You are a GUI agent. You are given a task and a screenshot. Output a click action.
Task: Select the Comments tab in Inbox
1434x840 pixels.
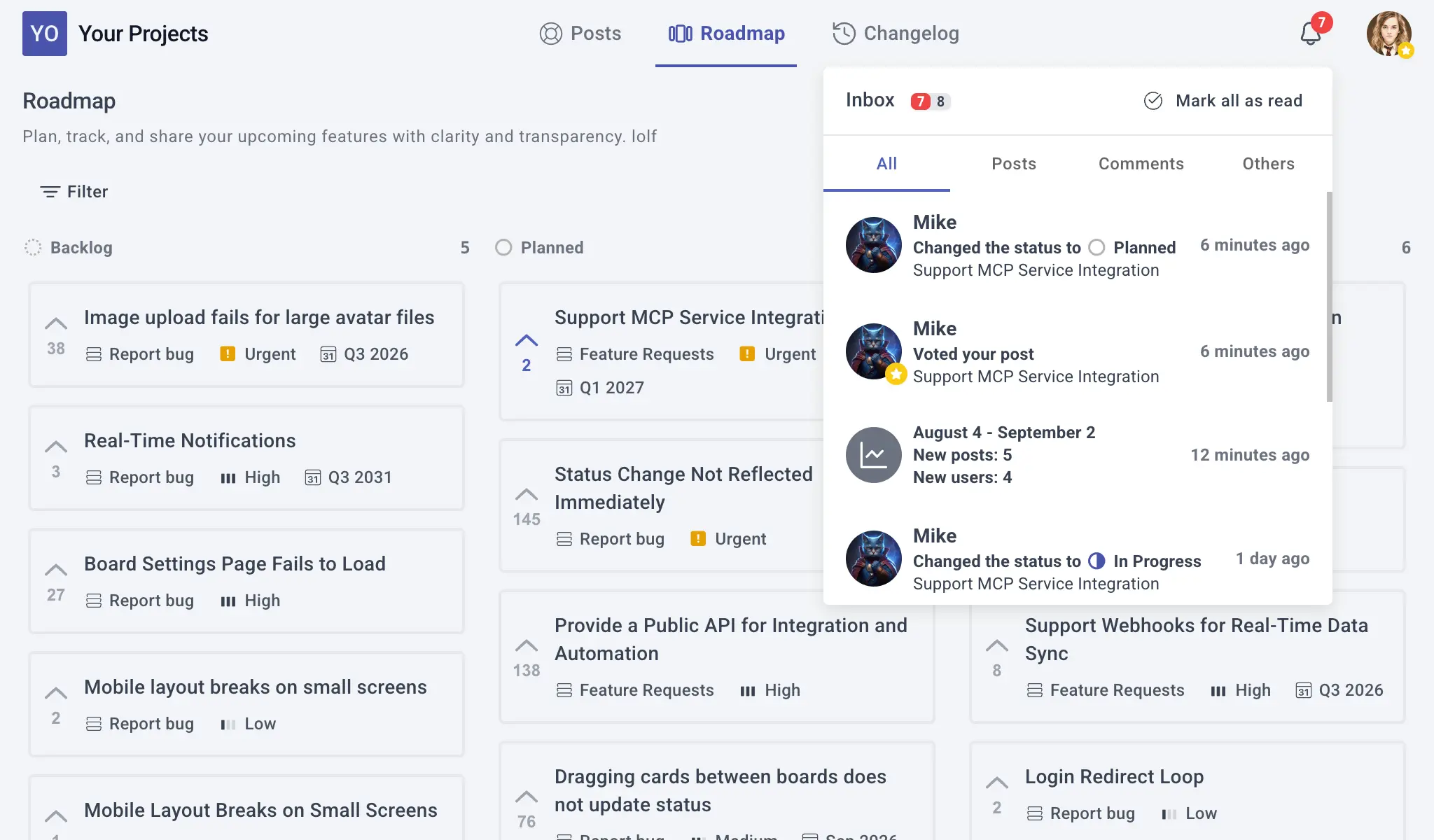pos(1141,164)
